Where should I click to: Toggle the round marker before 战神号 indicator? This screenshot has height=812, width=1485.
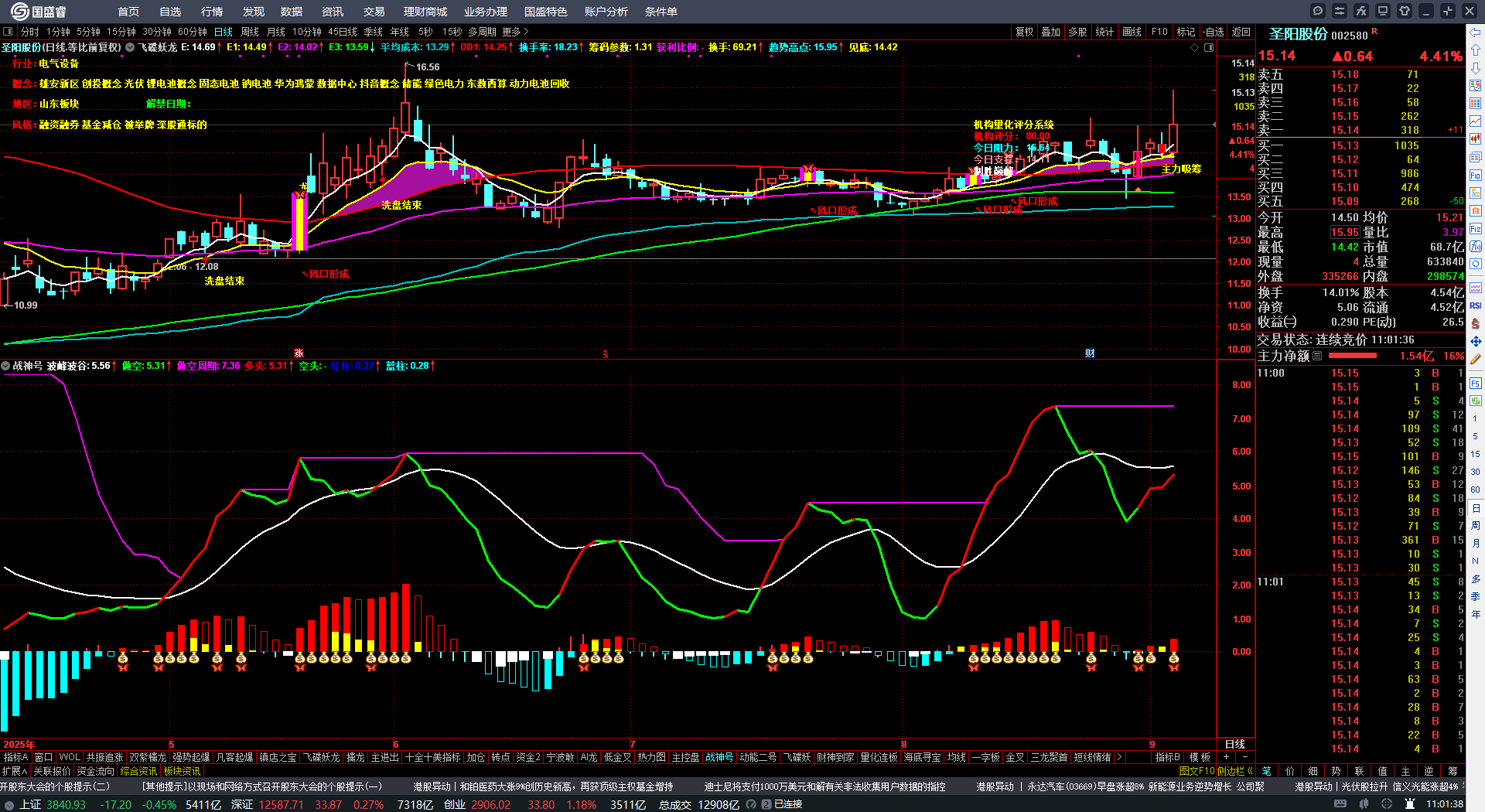5,366
